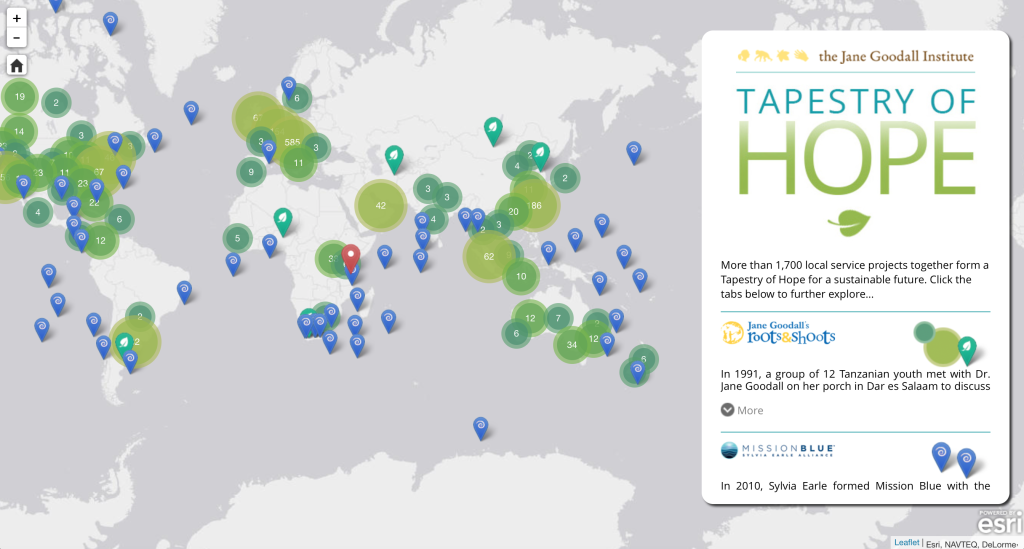Click the green leaf icon under HOPE
Viewport: 1024px width, 549px height.
tap(849, 223)
